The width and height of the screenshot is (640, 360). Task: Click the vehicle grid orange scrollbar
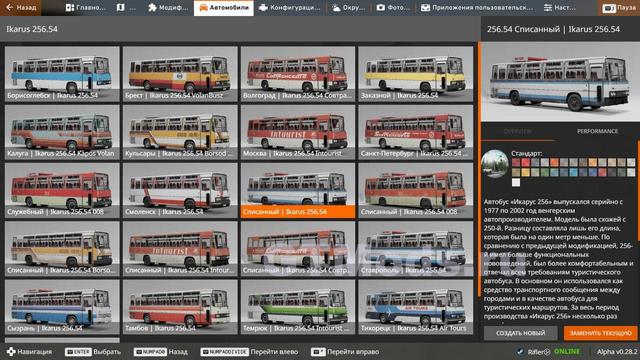click(479, 169)
